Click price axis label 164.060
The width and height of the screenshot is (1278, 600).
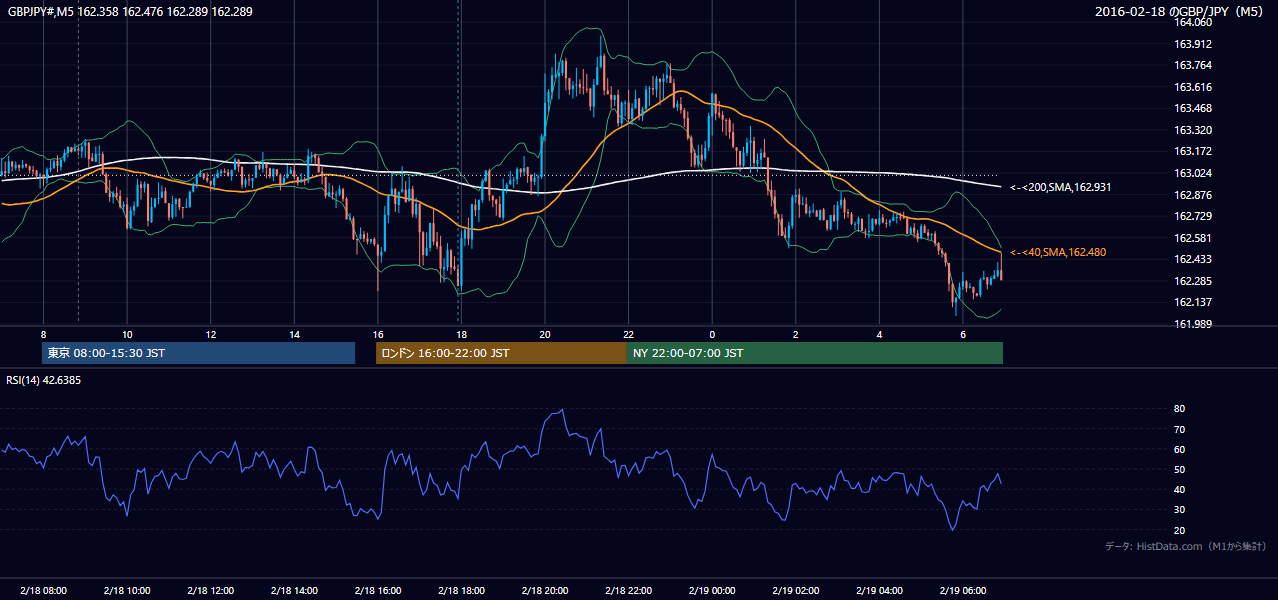point(1192,22)
